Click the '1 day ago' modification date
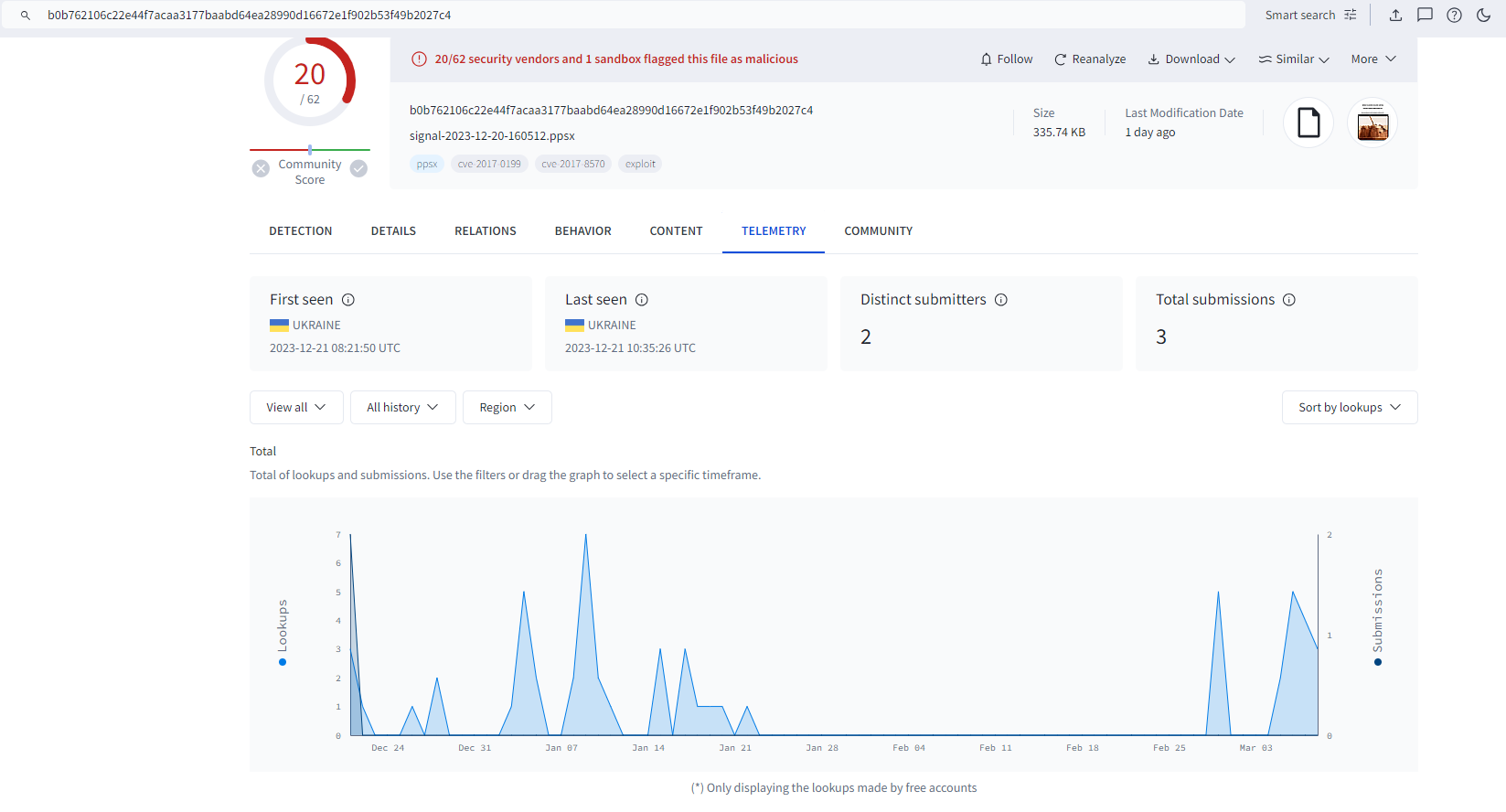Viewport: 1506px width, 812px height. [1150, 133]
